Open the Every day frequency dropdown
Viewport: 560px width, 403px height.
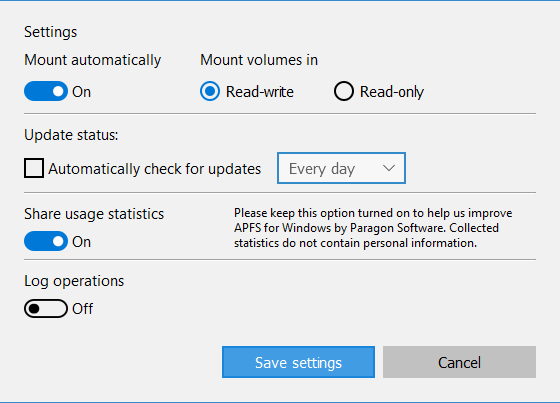(341, 168)
